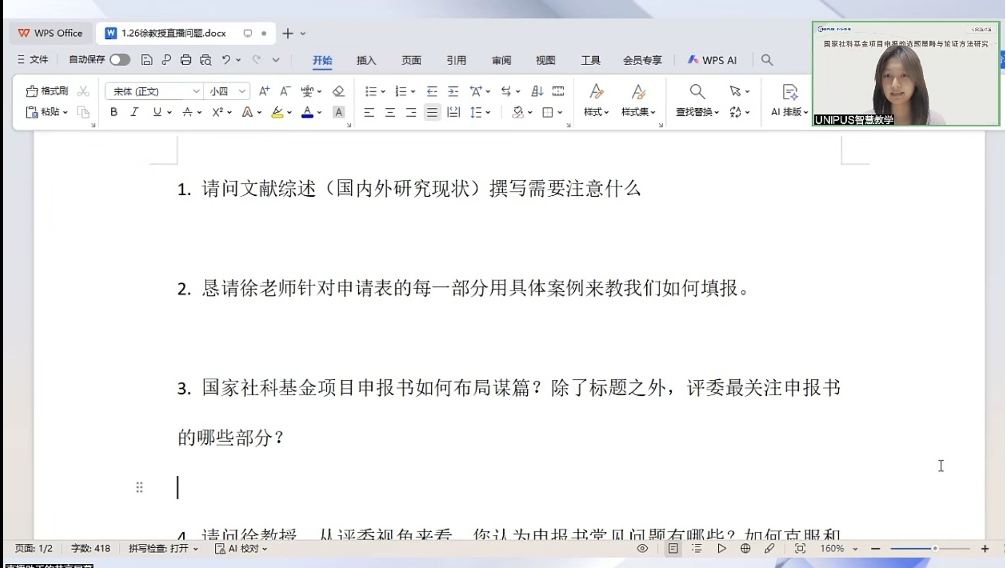Toggle italic formatting
1006x568 pixels.
(134, 113)
